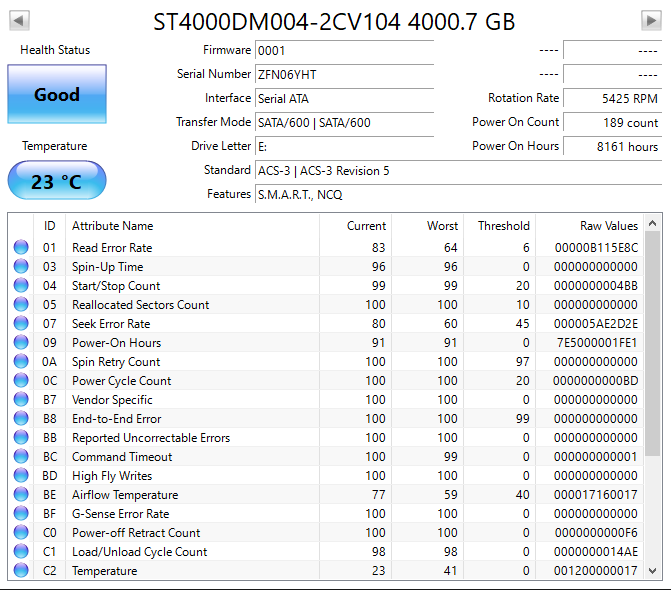This screenshot has width=671, height=590.
Task: Click the Attribute Name column header
Action: point(112,226)
